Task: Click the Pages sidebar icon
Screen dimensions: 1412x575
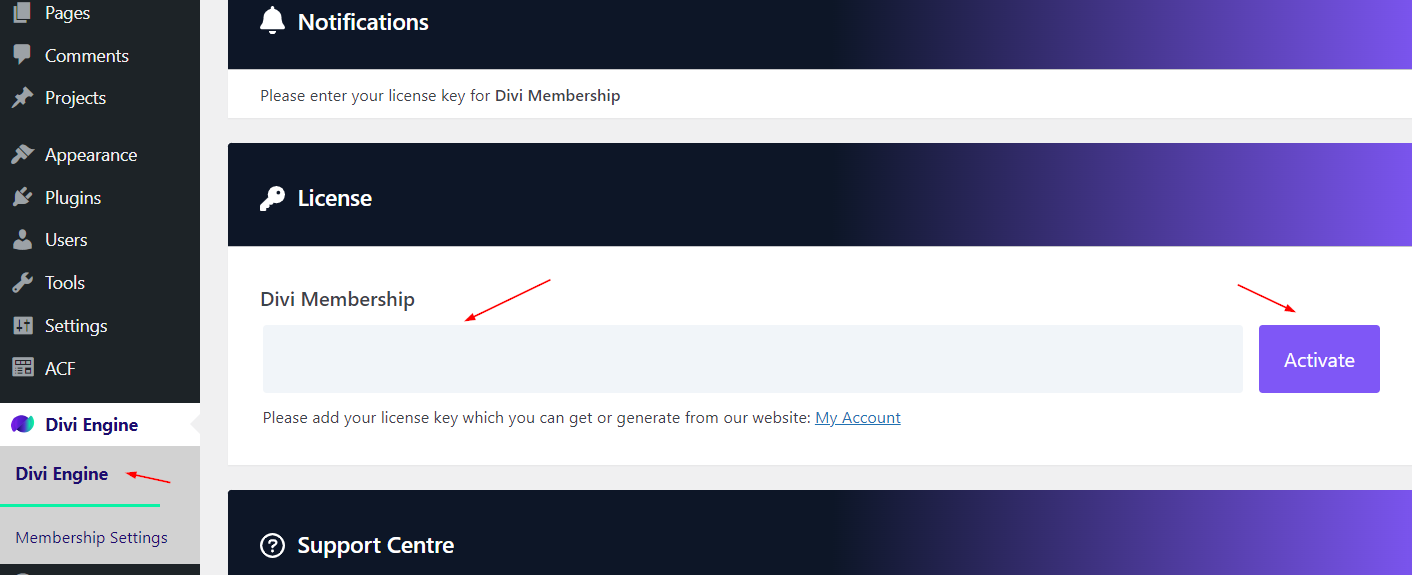Action: coord(22,13)
